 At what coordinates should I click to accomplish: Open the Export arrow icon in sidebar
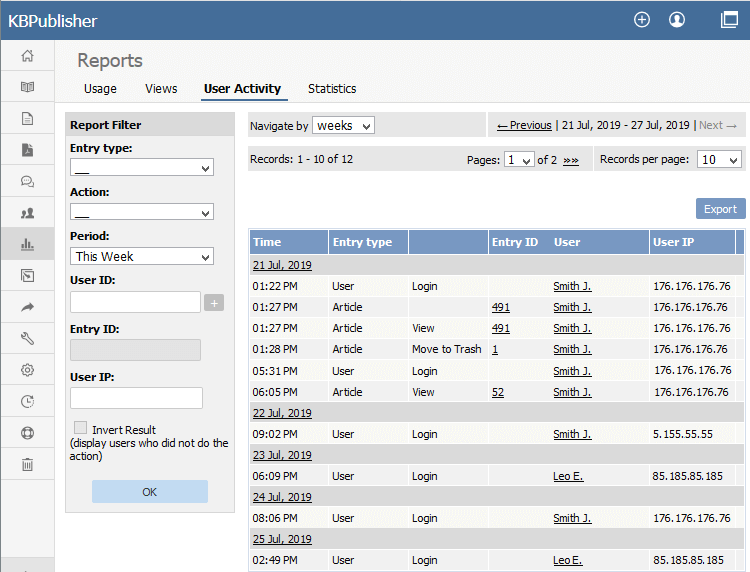click(x=27, y=307)
